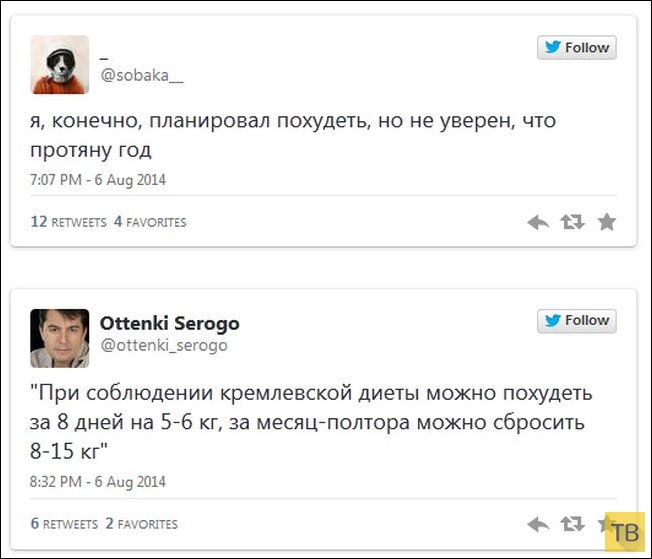The width and height of the screenshot is (652, 559).
Task: Click the Kremlin diet tweet text
Action: (311, 420)
